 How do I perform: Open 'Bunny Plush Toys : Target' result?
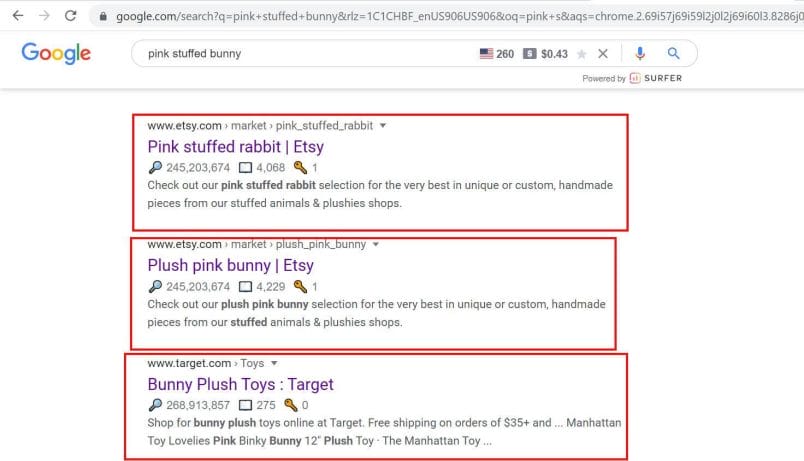tap(240, 384)
